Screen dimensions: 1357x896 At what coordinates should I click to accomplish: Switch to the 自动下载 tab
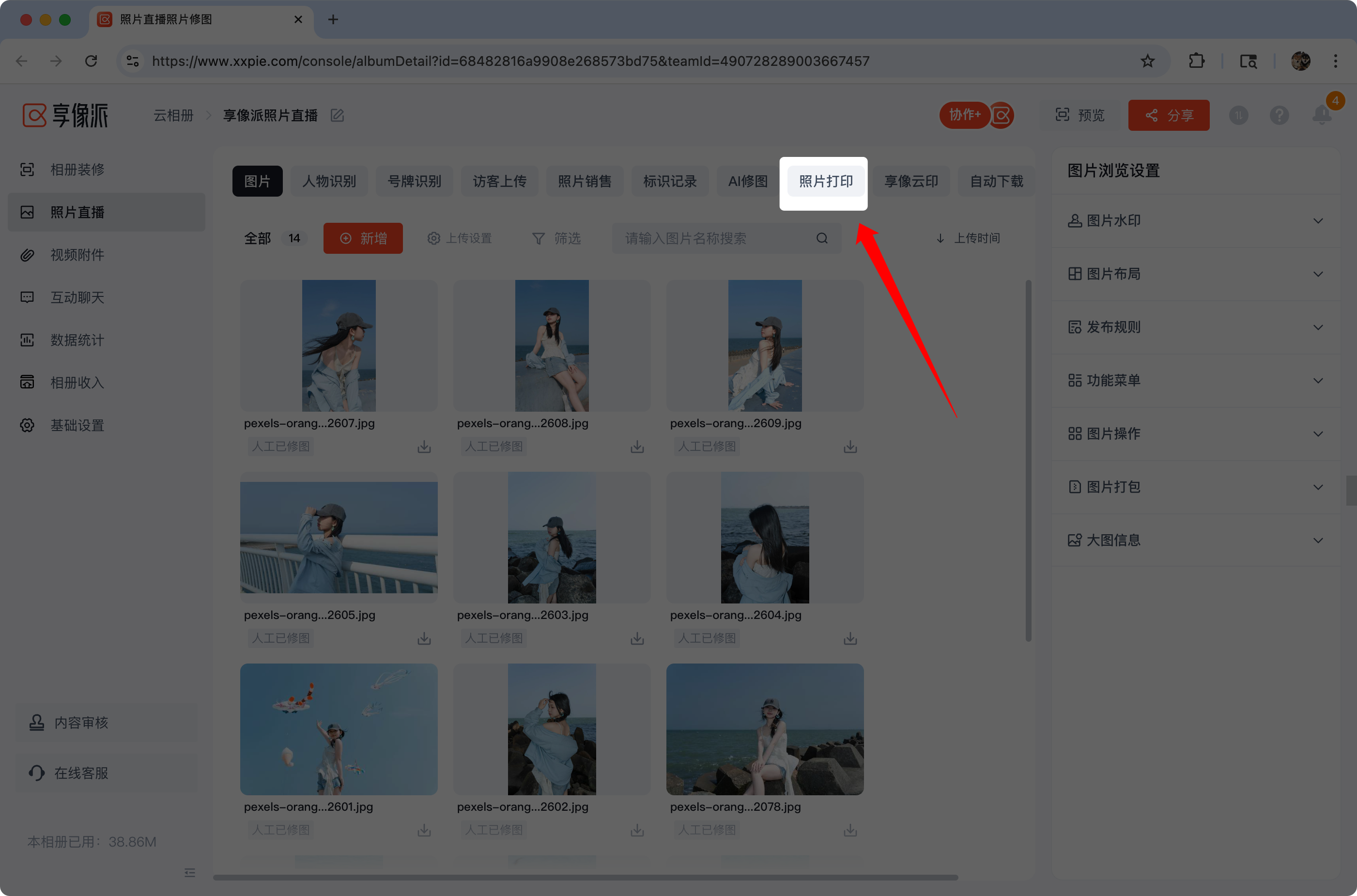tap(997, 181)
